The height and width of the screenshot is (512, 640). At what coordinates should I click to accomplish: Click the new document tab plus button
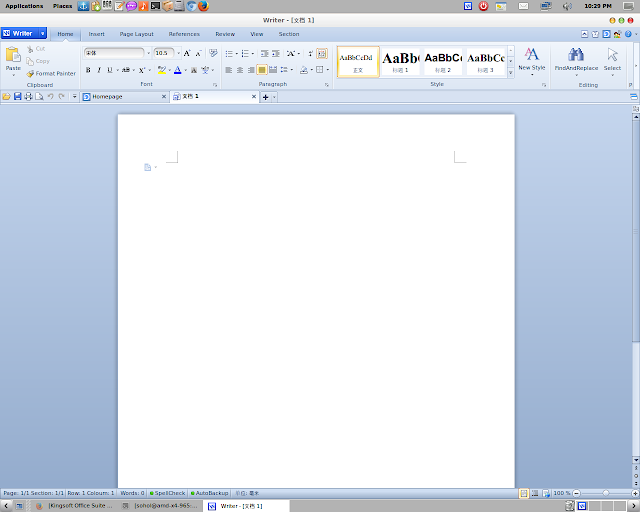pos(265,97)
